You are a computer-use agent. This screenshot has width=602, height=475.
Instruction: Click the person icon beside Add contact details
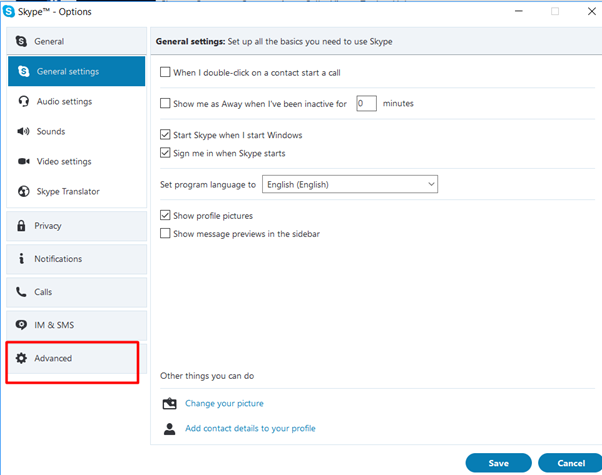169,429
